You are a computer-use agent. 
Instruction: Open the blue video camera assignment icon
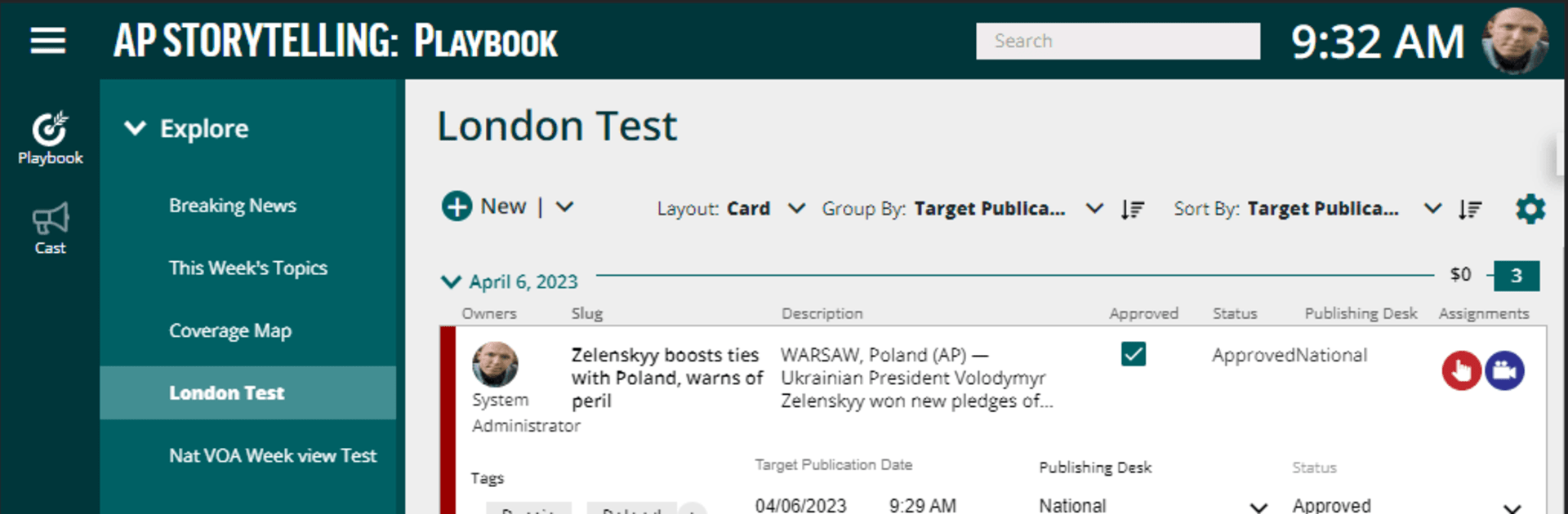coord(1504,370)
